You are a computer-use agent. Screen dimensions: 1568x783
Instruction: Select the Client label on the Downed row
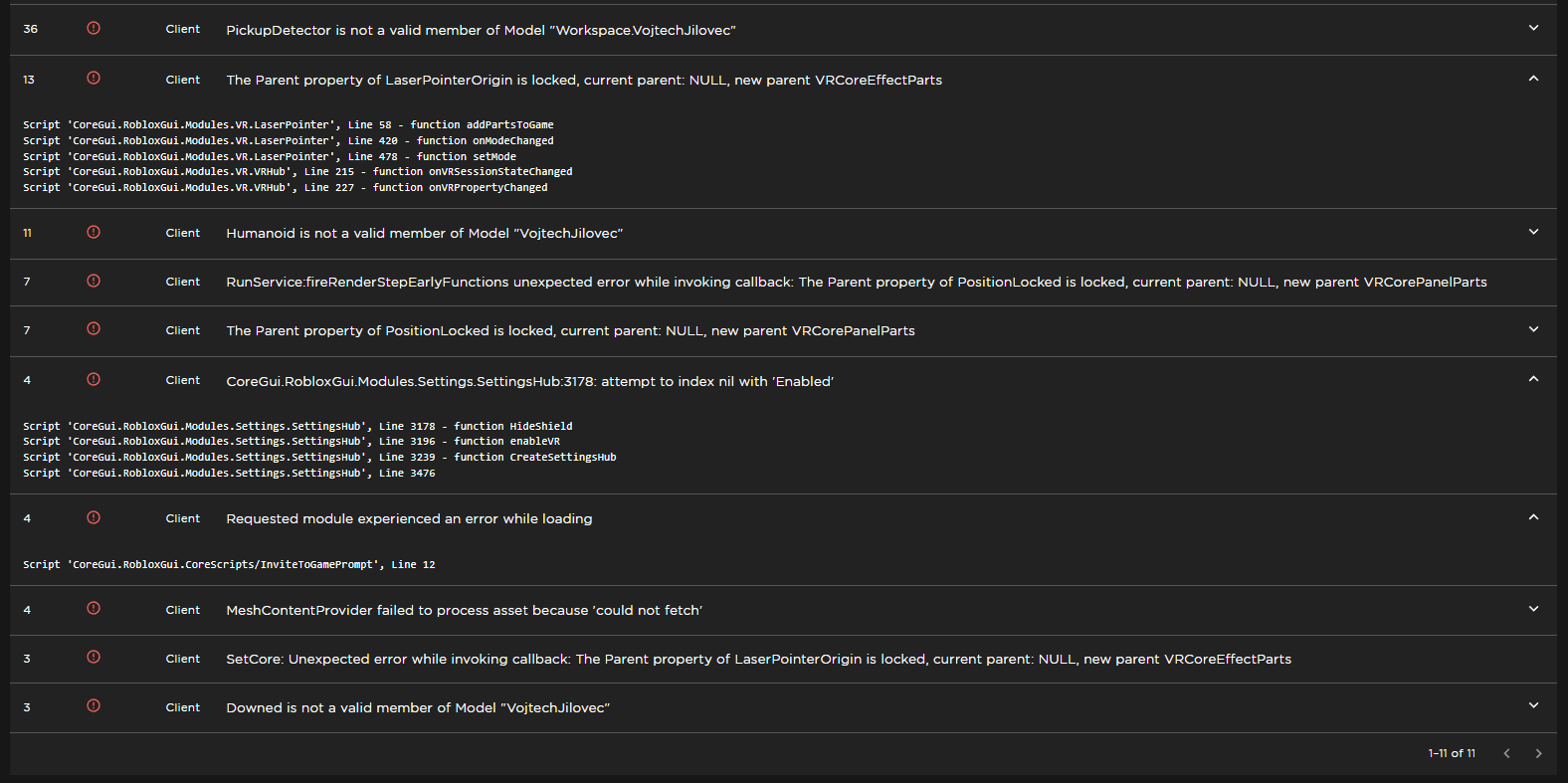pos(183,706)
